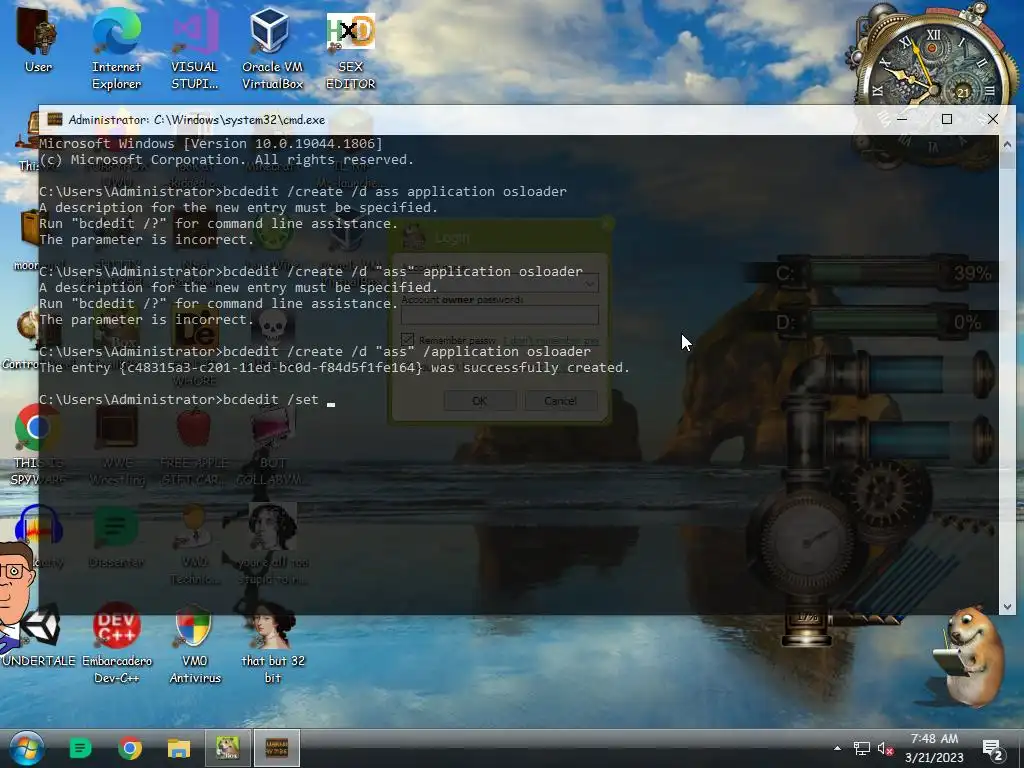Open the User desktop icon
Image resolution: width=1024 pixels, height=768 pixels.
[38, 40]
